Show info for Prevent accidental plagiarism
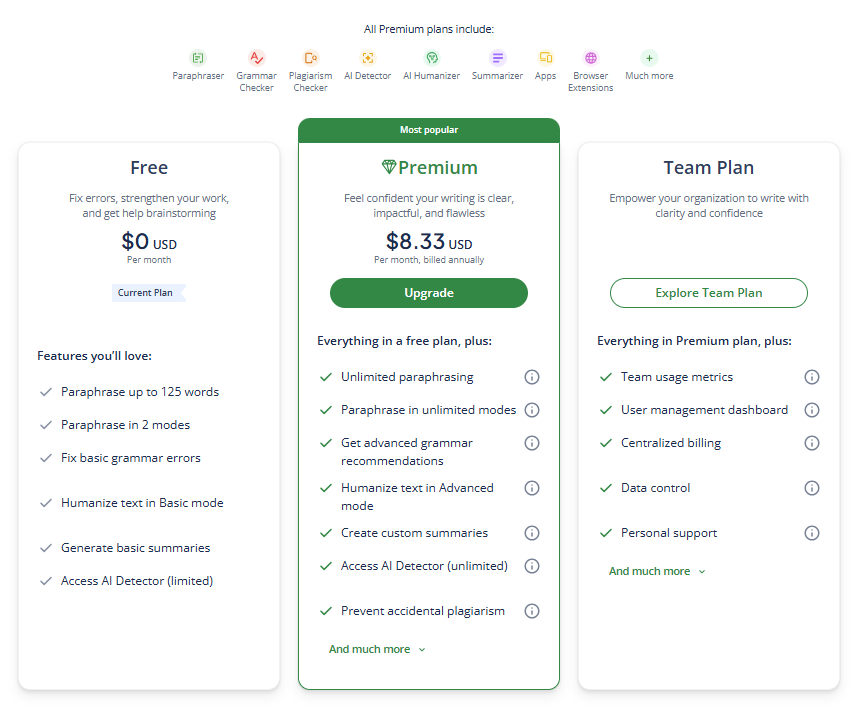Screen dimensions: 859x715 tap(532, 611)
